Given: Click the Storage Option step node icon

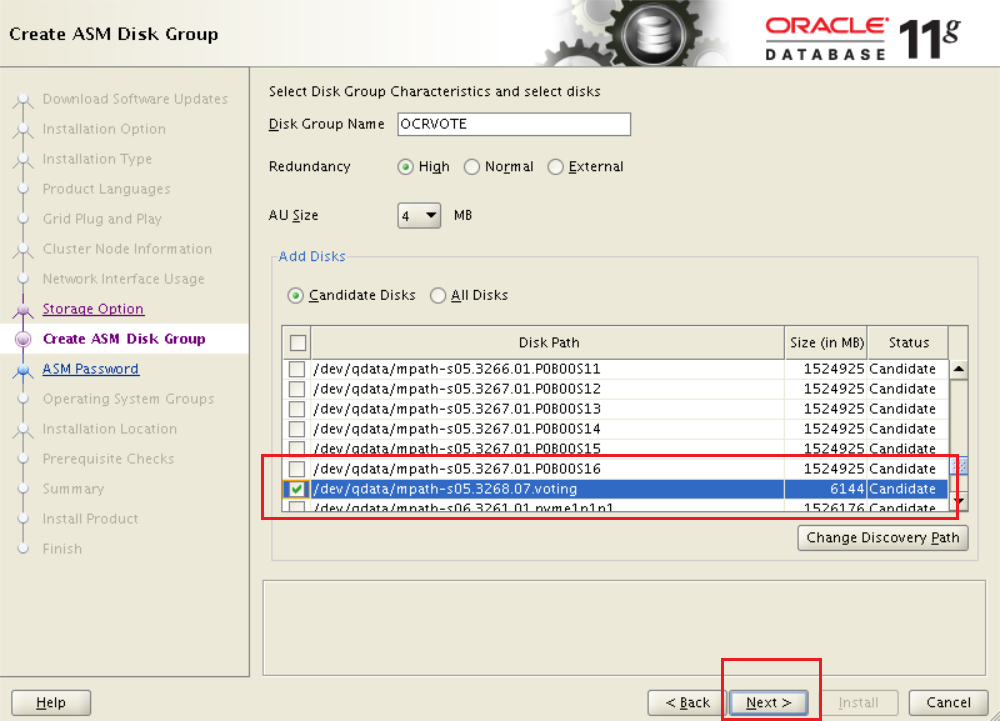Looking at the screenshot, I should click(24, 310).
